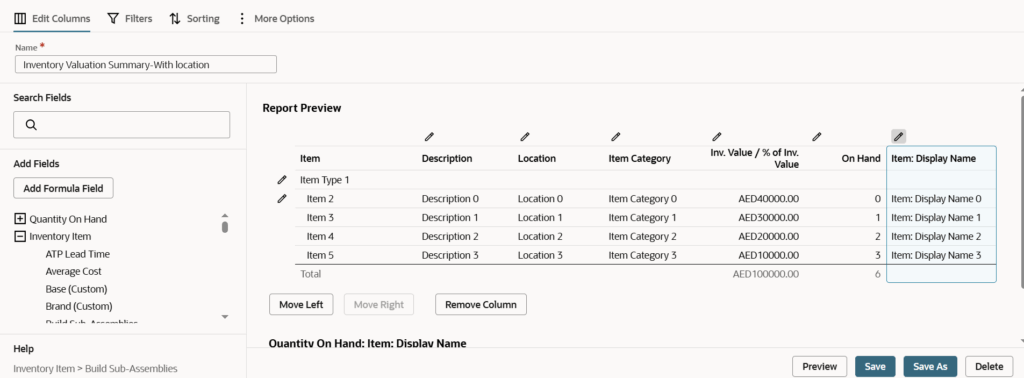
Task: Expand the Quantity On Hand tree node
Action: (x=20, y=219)
